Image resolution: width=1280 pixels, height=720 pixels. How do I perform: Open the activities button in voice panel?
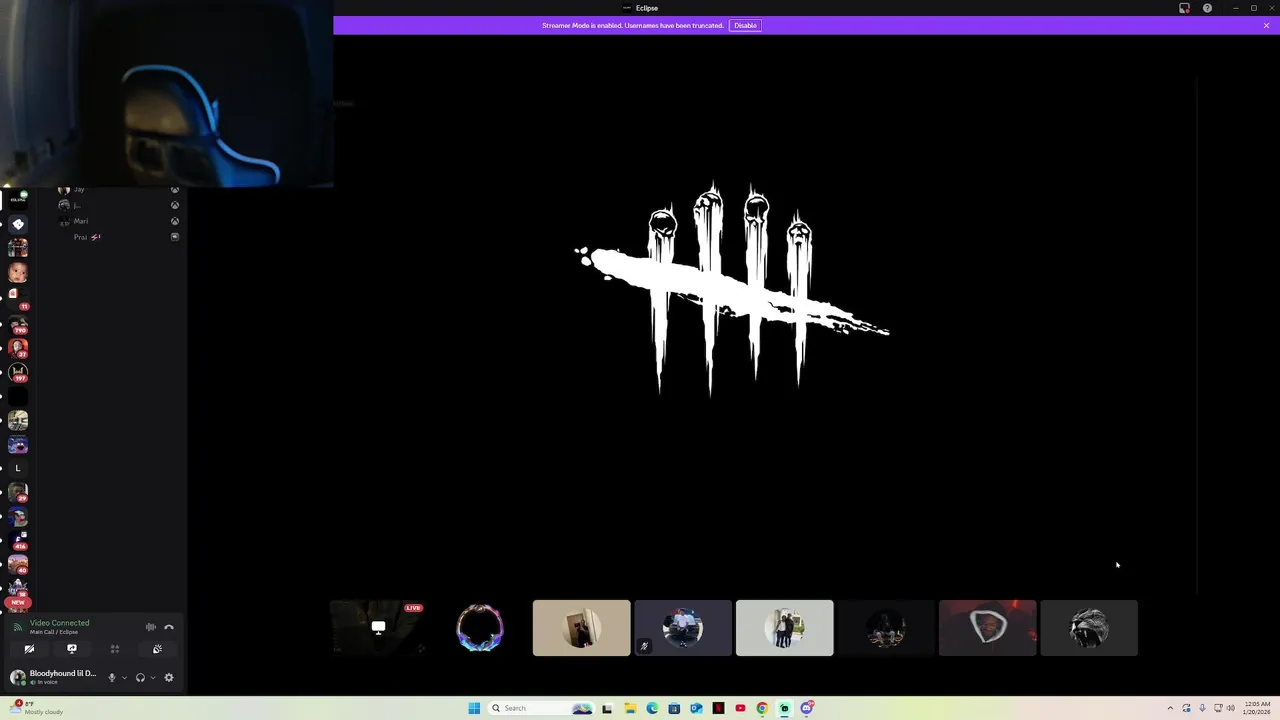pos(115,649)
